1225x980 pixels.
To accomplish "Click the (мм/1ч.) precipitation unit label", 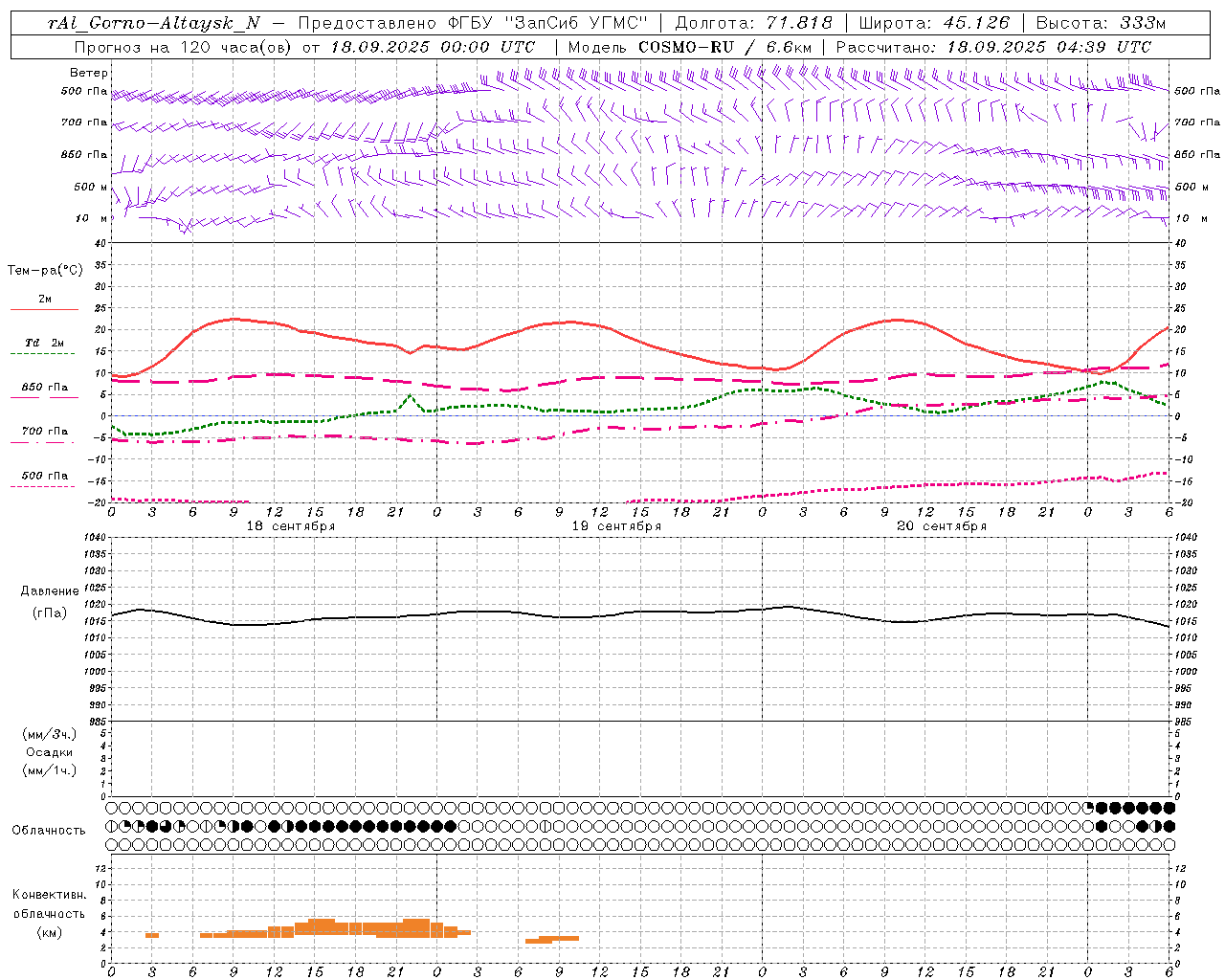I will 50,770.
